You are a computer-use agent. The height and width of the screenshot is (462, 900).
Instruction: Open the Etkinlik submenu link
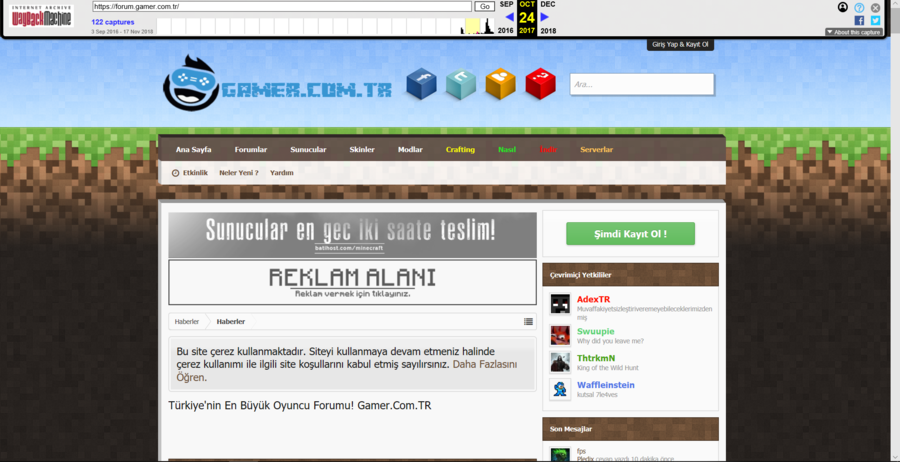coord(195,173)
